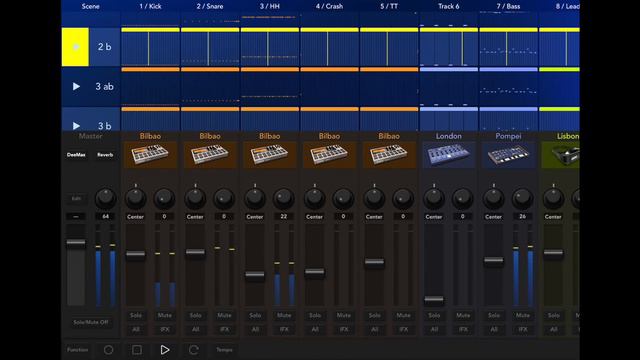Select the 3 / HH track header

click(269, 6)
